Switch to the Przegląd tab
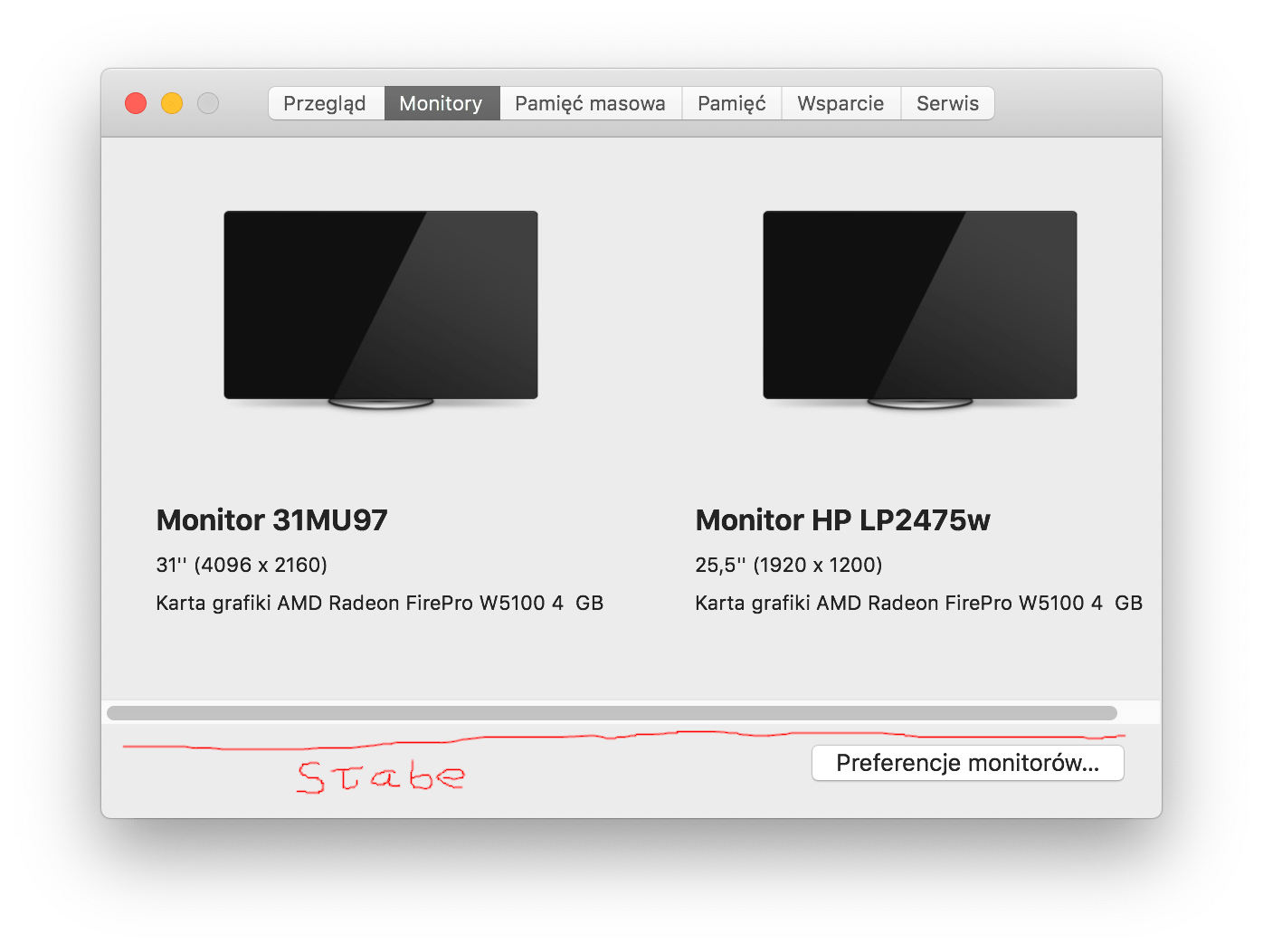1263x952 pixels. tap(326, 103)
